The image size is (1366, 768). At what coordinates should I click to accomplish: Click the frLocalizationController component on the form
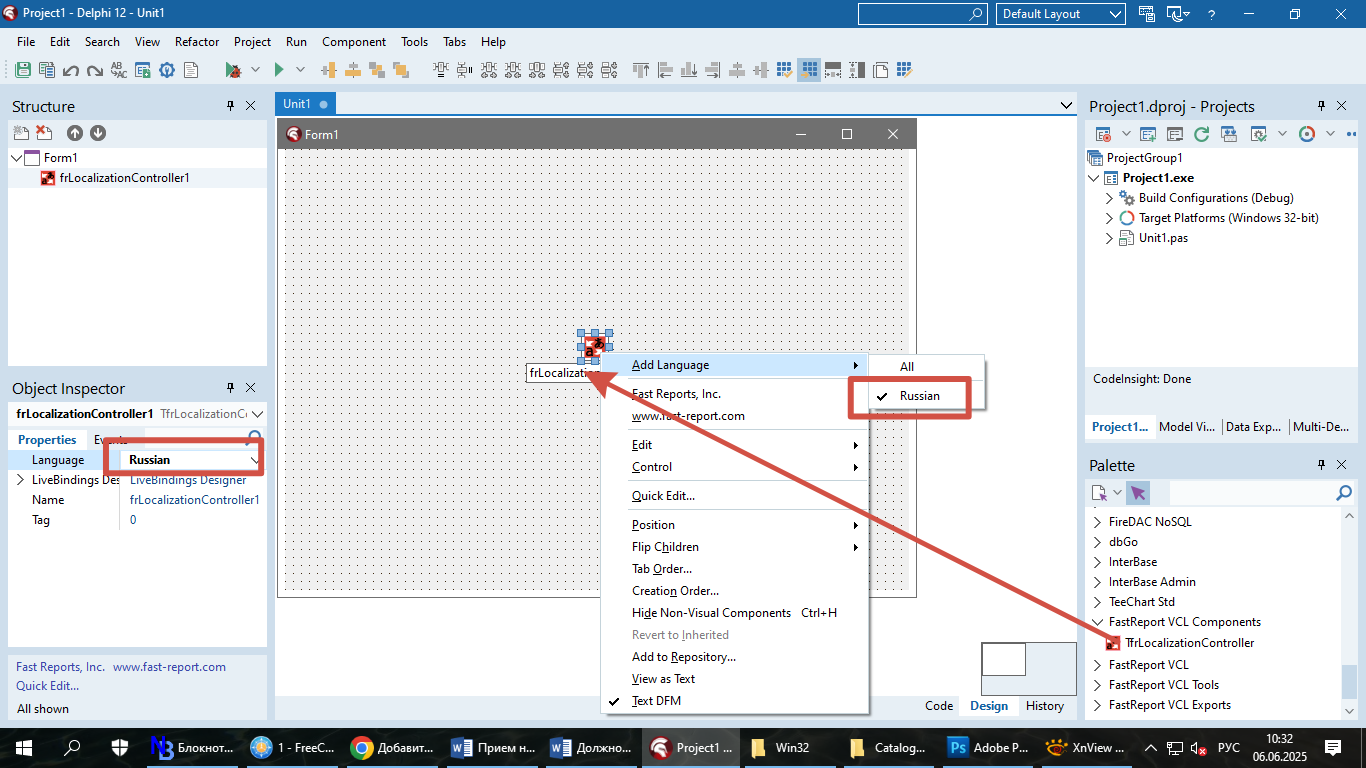tap(595, 347)
